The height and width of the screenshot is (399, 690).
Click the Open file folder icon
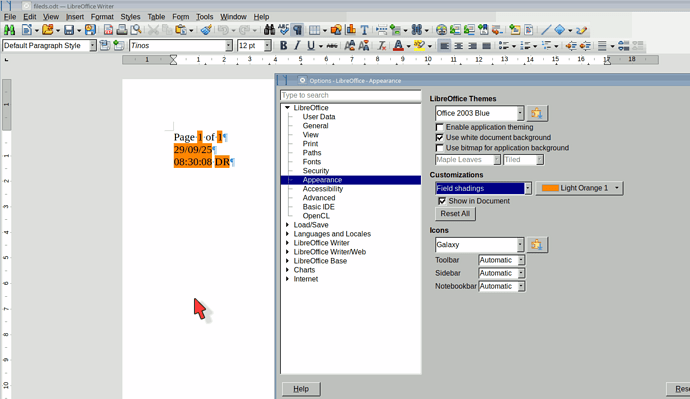48,30
